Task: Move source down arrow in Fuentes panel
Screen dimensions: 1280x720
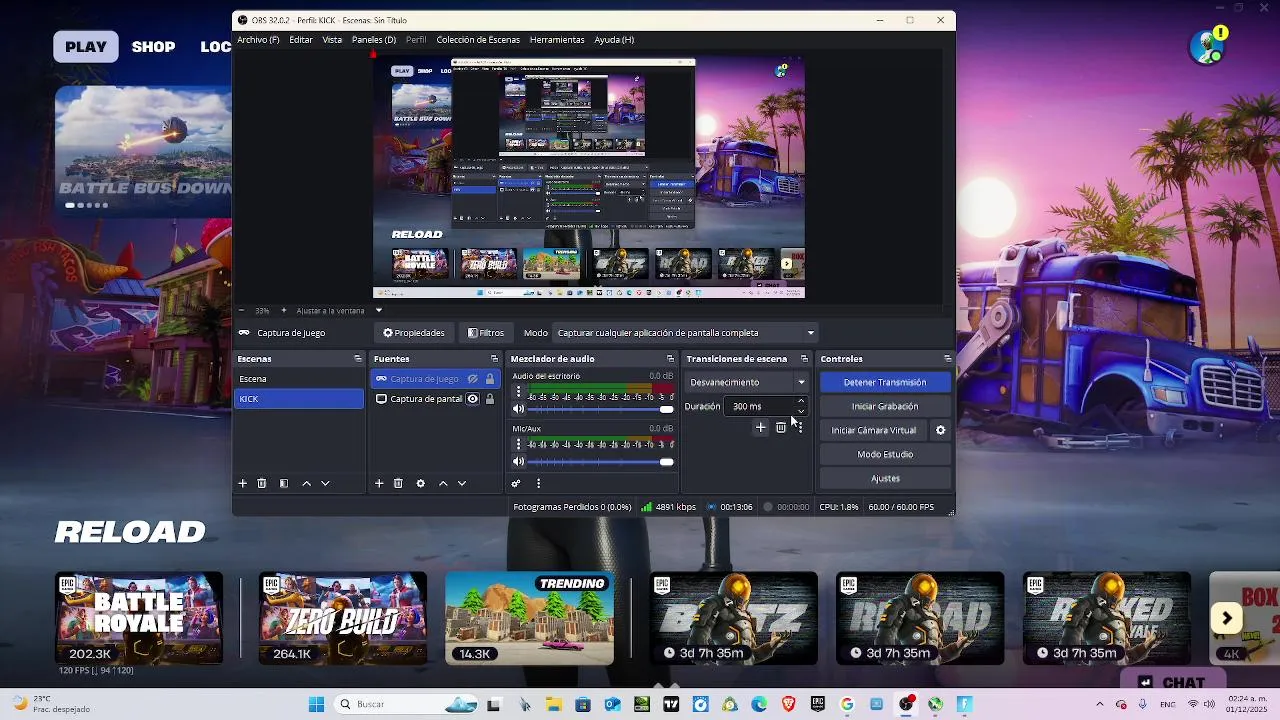Action: pos(462,483)
